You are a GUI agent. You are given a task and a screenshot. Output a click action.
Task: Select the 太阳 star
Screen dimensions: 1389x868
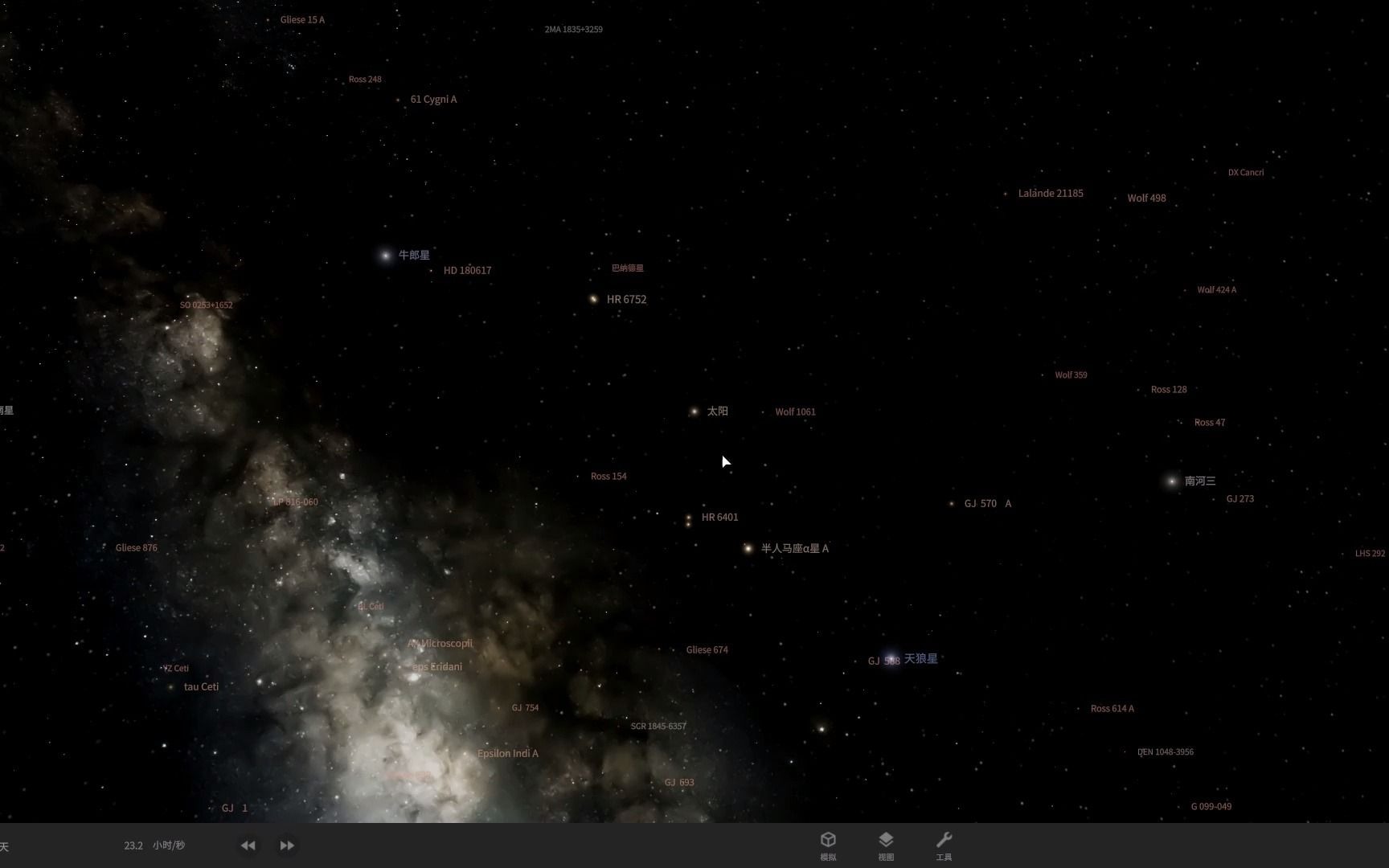[x=694, y=411]
